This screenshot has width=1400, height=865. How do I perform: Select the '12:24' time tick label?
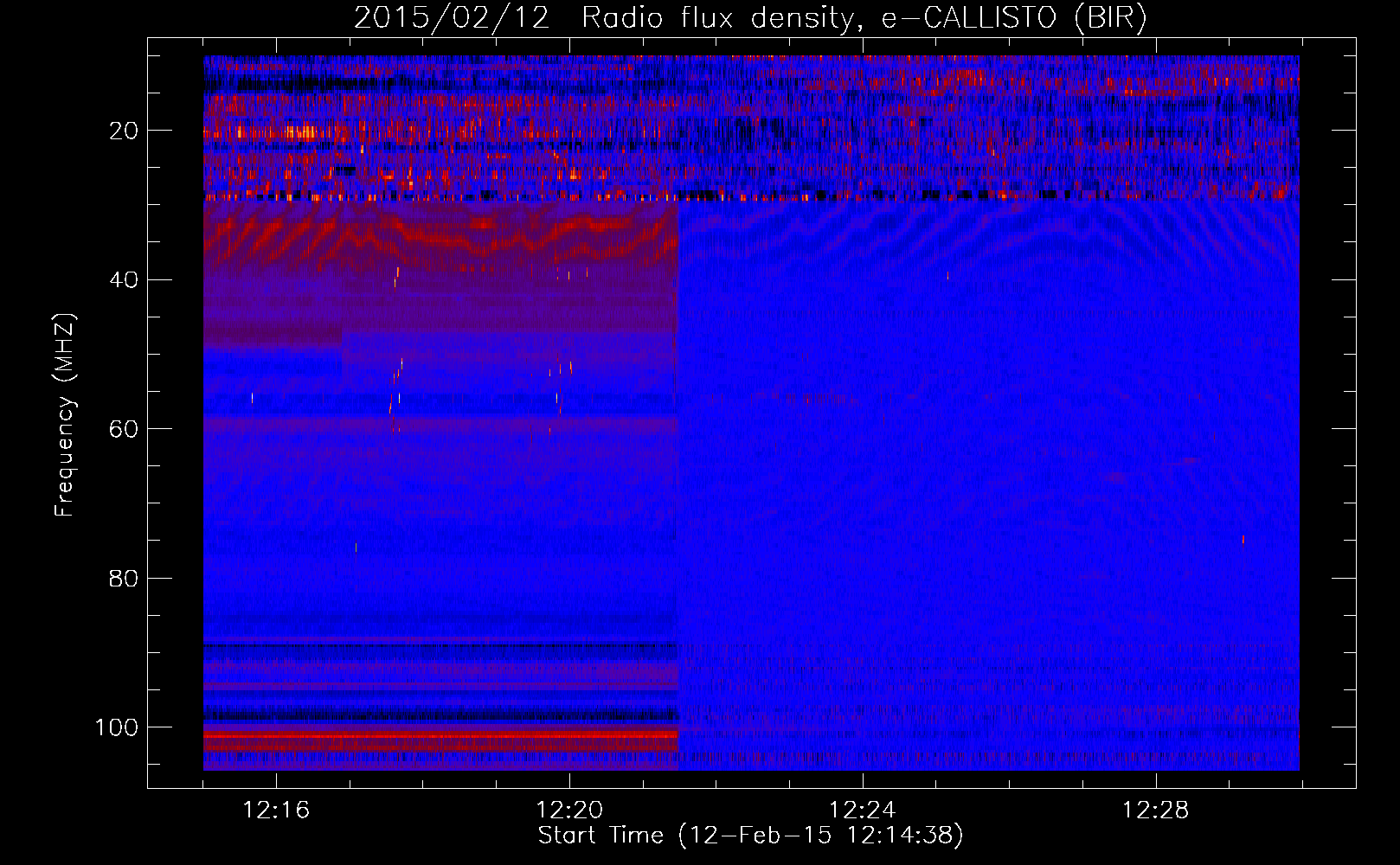point(862,810)
